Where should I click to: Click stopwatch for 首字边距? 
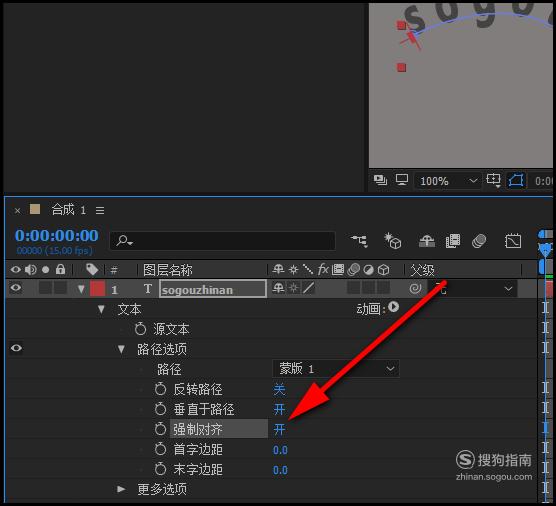pos(160,449)
